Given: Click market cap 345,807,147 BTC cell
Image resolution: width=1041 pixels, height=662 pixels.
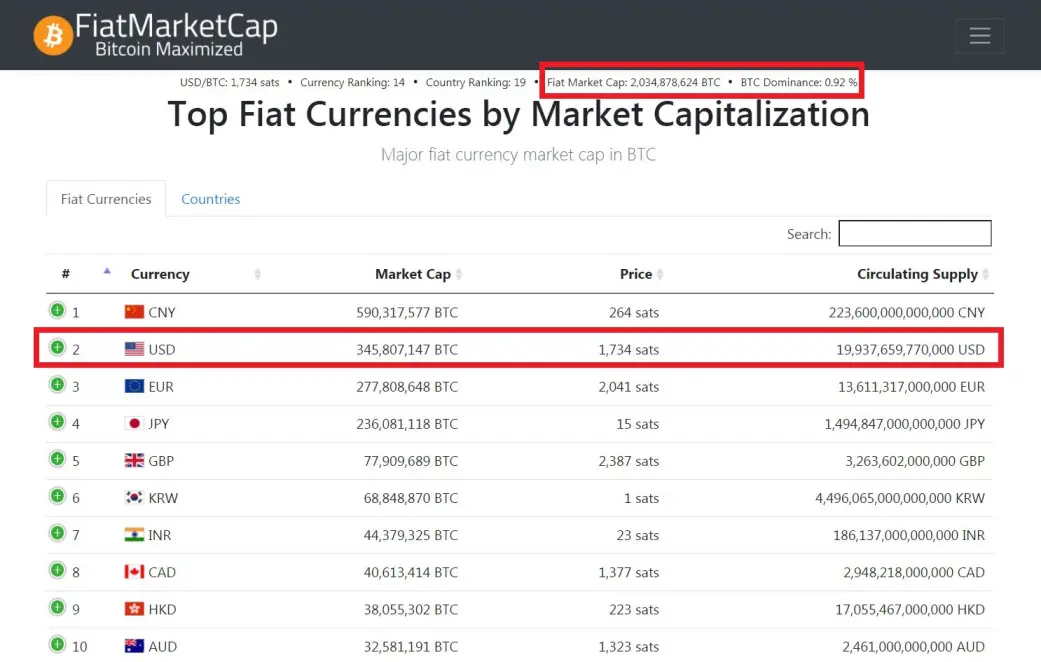Looking at the screenshot, I should point(407,349).
